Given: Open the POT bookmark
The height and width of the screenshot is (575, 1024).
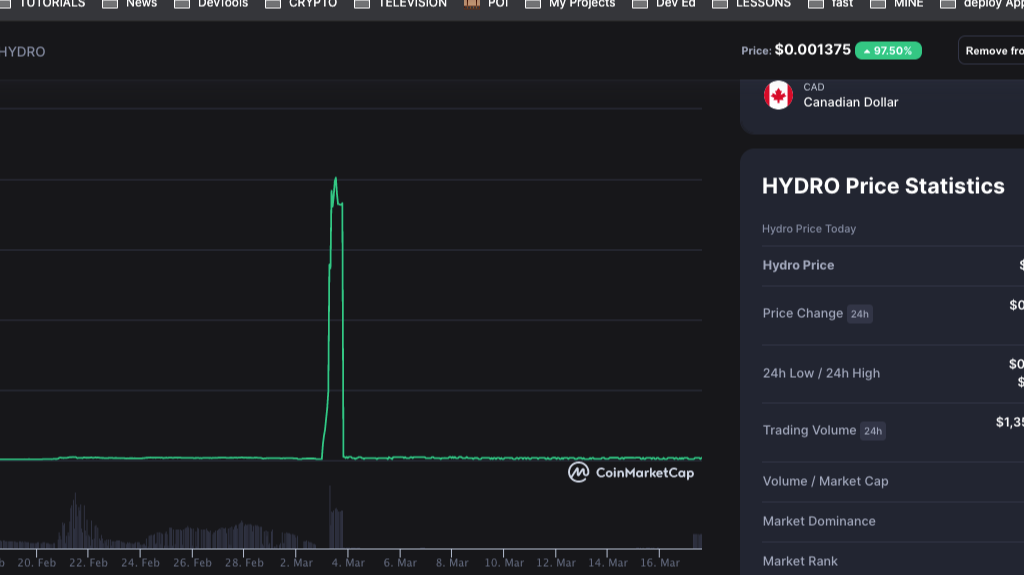Looking at the screenshot, I should tap(486, 4).
